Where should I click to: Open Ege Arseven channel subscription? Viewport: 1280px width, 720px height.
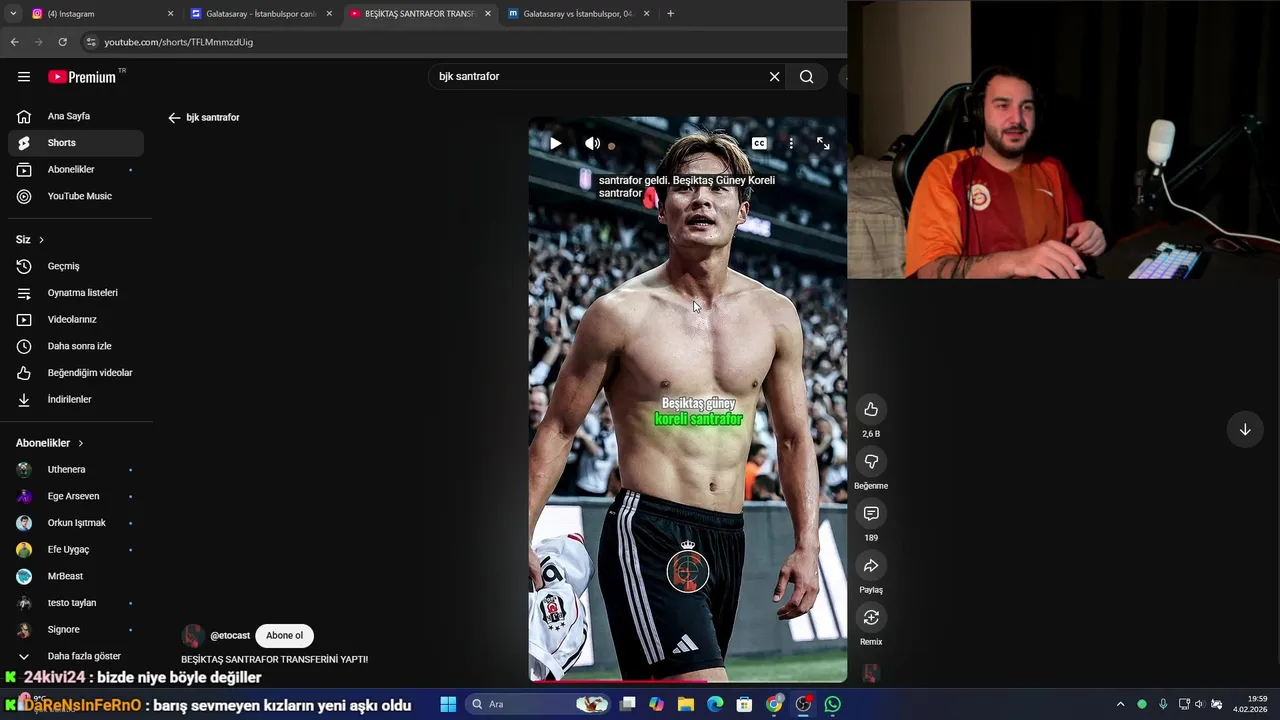(76, 496)
